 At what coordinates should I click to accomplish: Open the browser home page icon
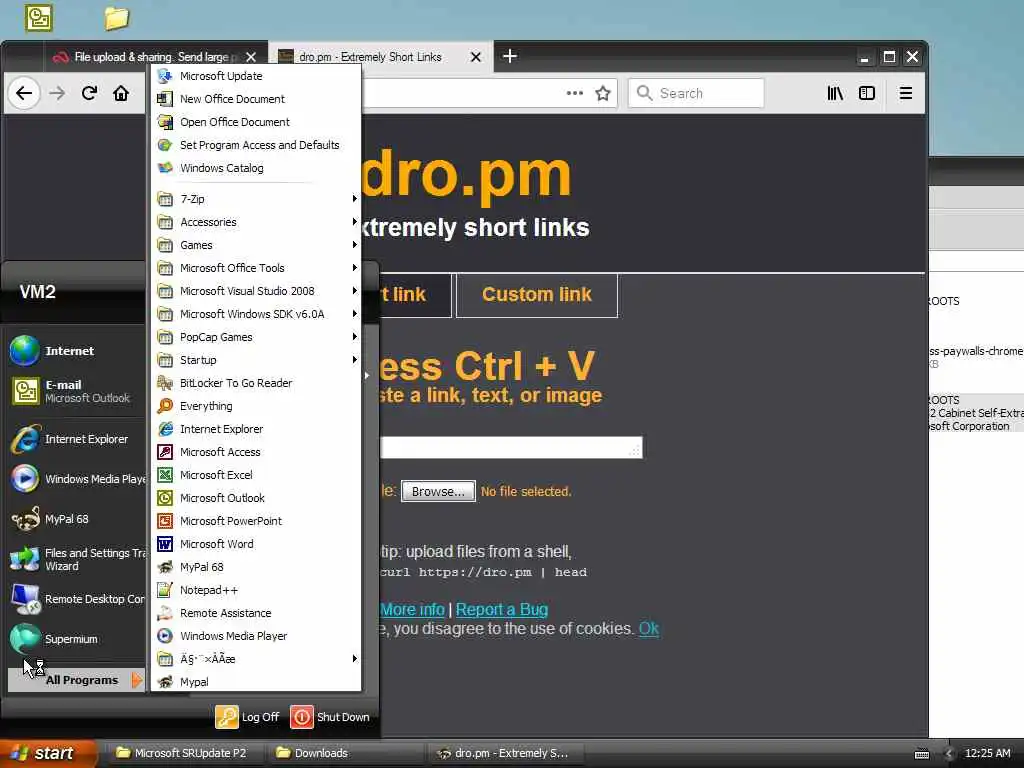(x=121, y=93)
